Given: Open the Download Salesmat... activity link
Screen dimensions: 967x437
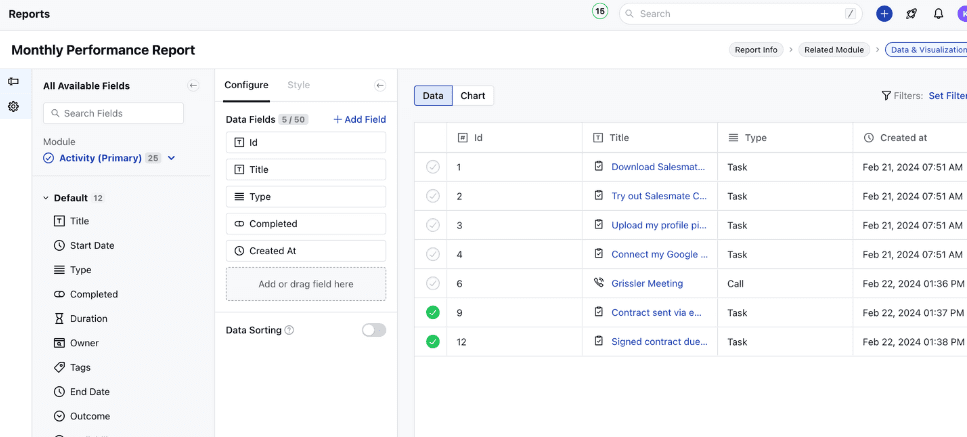Looking at the screenshot, I should coord(659,166).
